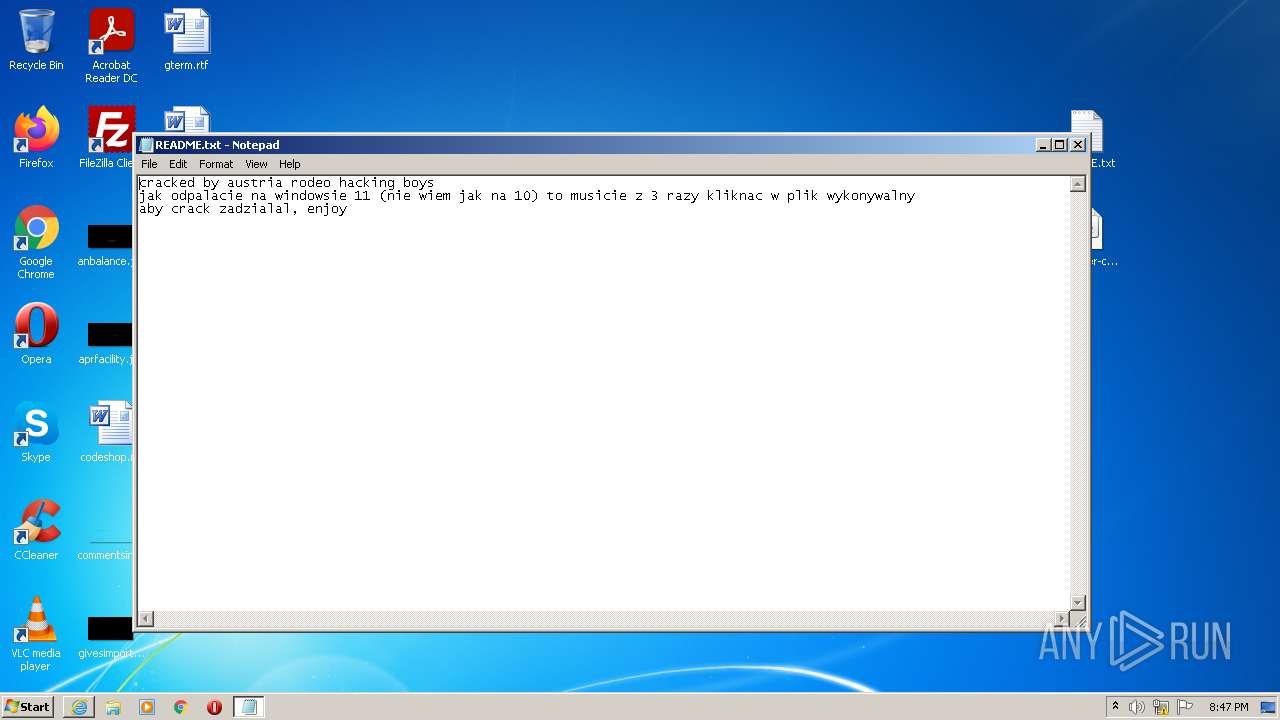Launch Skype from the desktop

36,432
